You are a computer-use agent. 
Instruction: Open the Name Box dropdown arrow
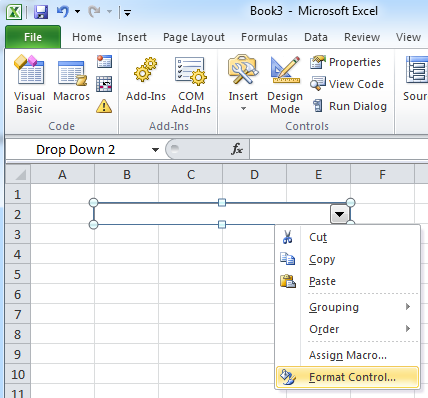point(155,150)
